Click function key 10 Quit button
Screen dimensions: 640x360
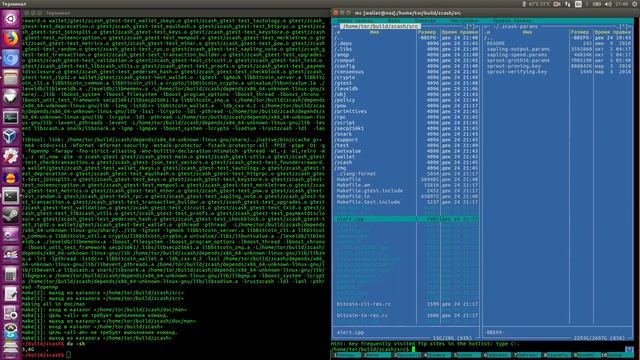pyautogui.click(x=618, y=356)
